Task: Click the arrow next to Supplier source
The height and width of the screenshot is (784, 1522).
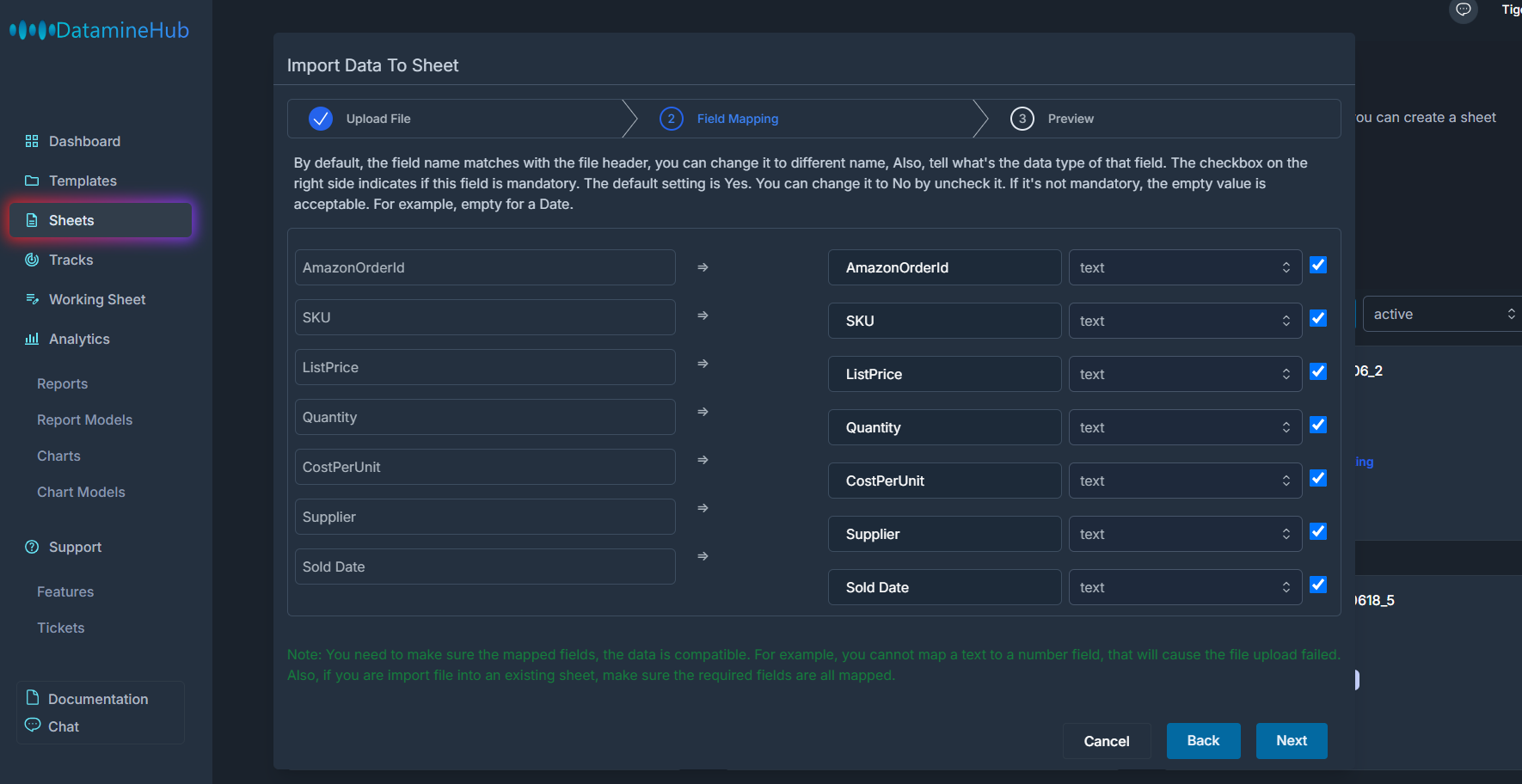Action: tap(703, 508)
